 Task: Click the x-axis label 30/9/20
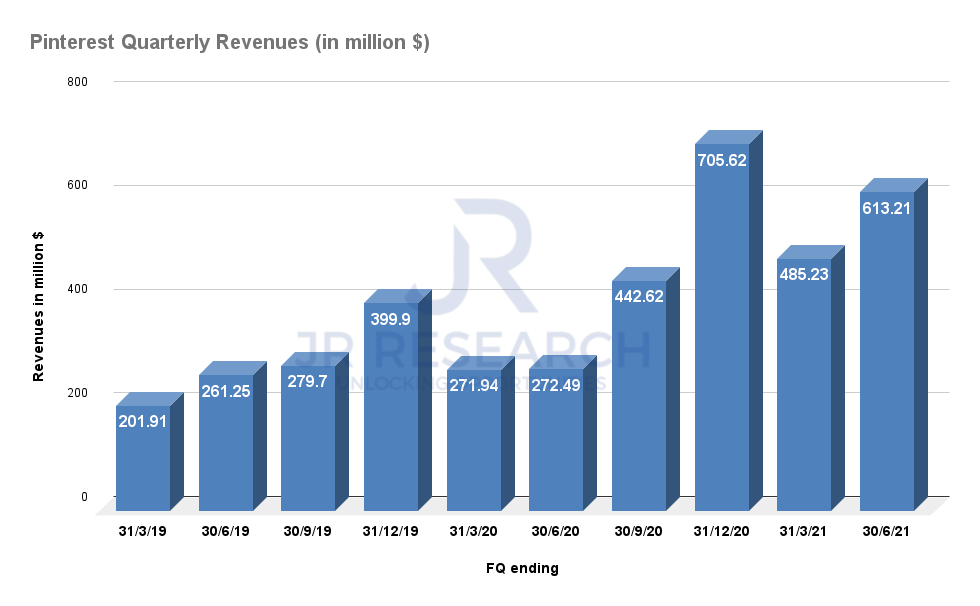[x=639, y=531]
